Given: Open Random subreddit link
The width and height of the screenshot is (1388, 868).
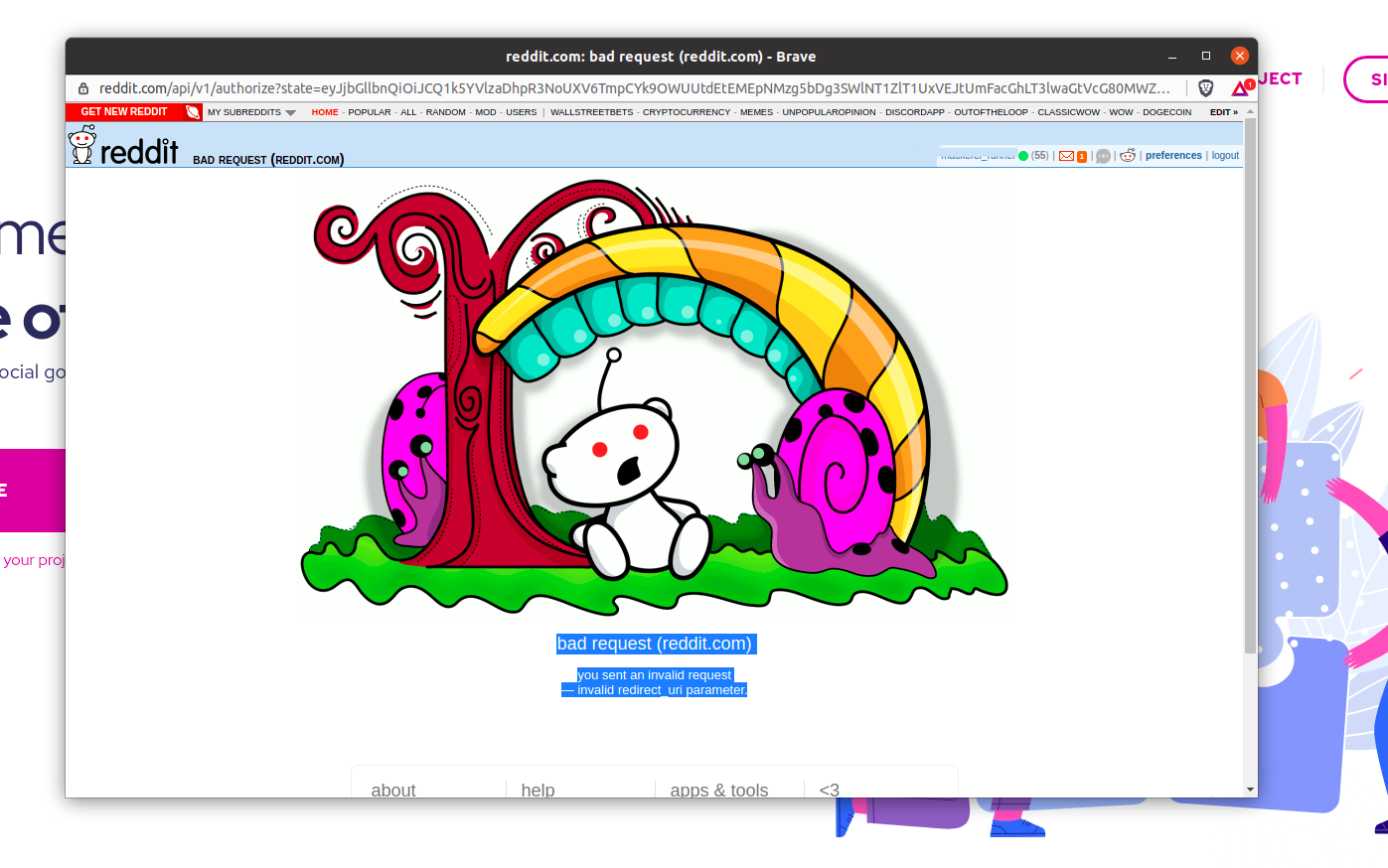Looking at the screenshot, I should [x=446, y=112].
